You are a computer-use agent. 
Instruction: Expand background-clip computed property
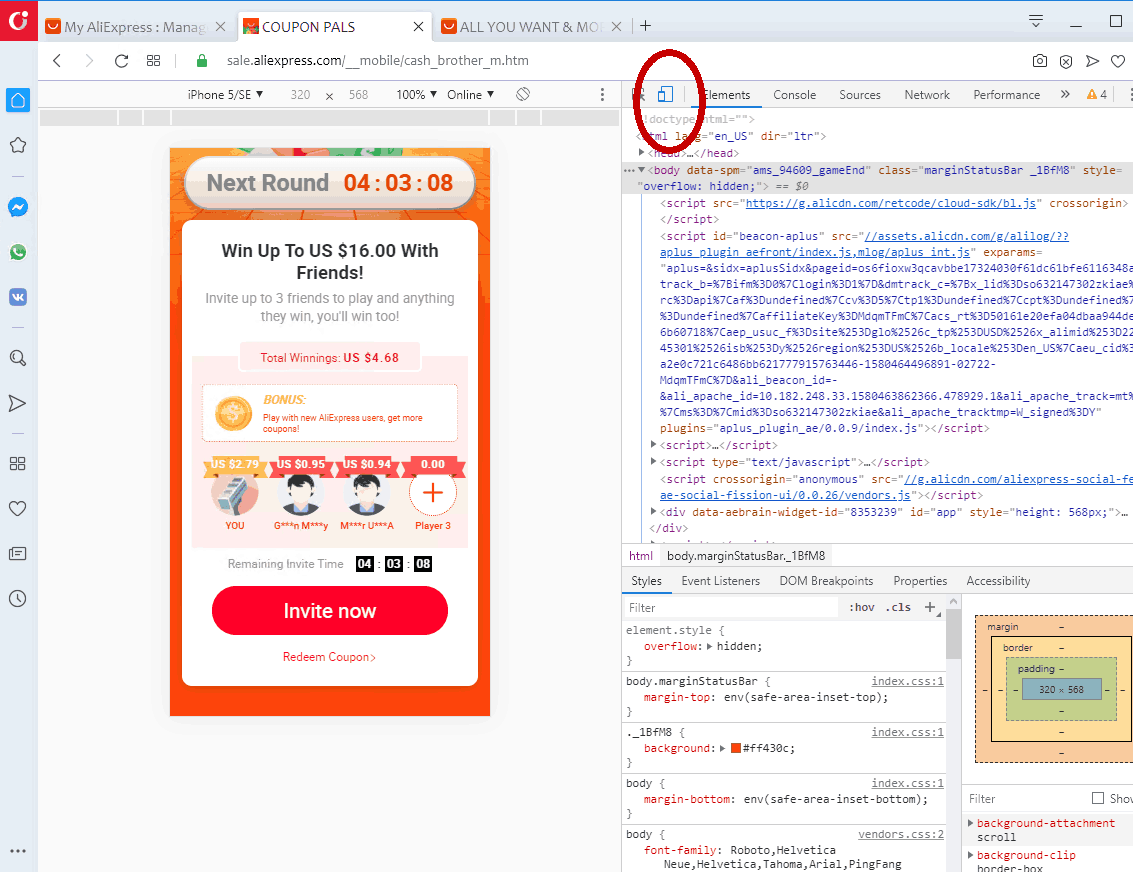(971, 855)
